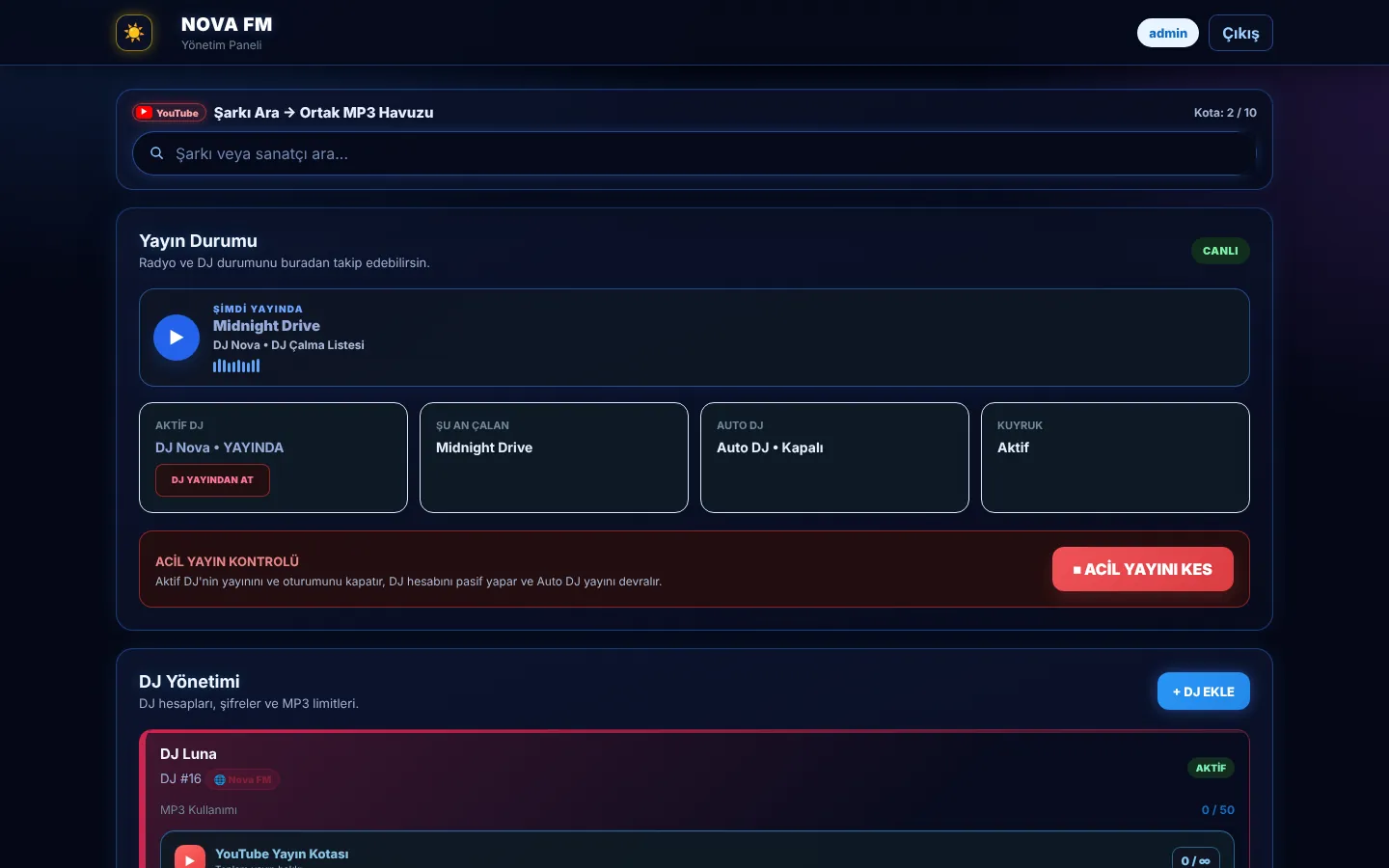Click the DJ Yönetimi section heading
Viewport: 1389px width, 868px height.
point(189,682)
